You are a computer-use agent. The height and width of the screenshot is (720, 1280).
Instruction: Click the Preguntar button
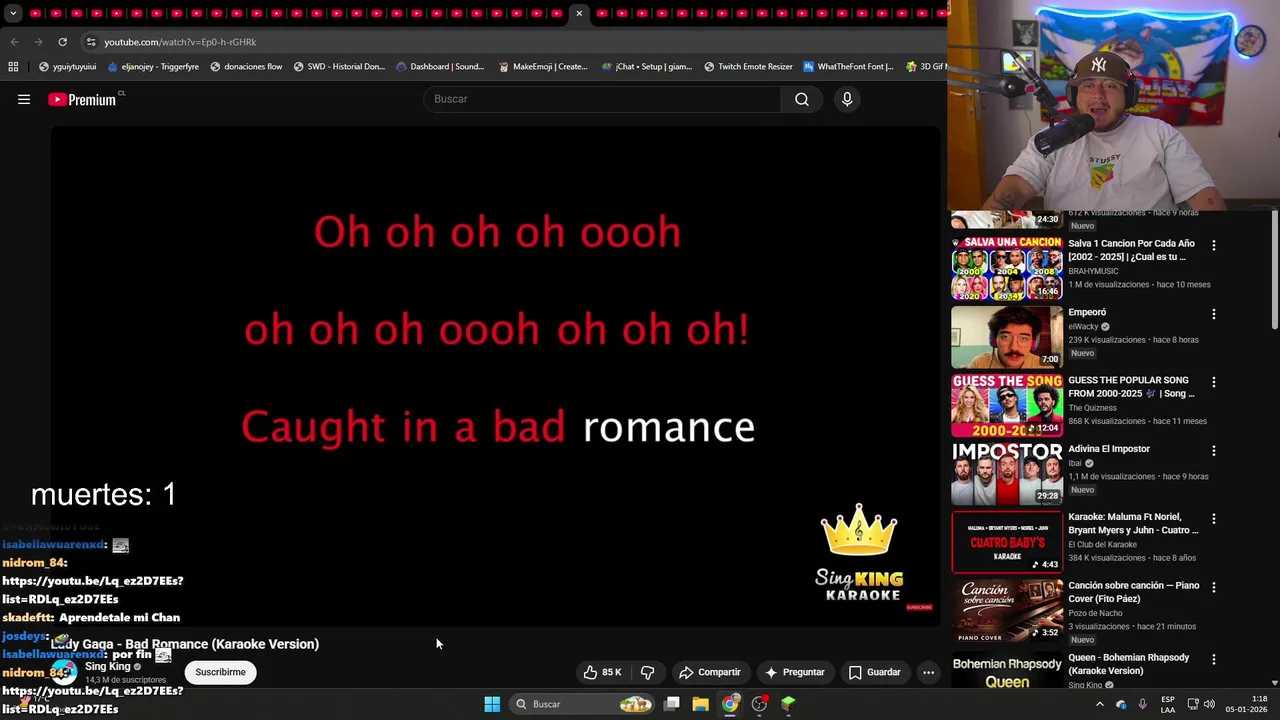coord(794,672)
